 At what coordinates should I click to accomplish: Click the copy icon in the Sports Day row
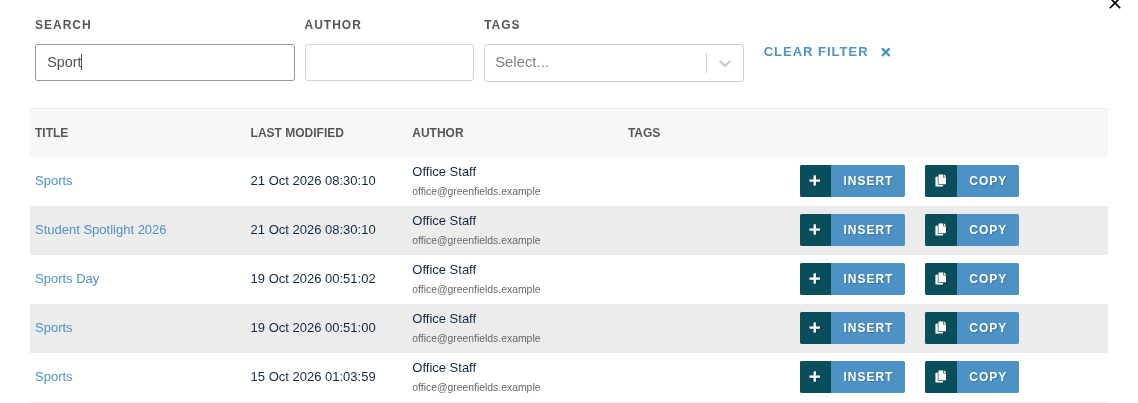[941, 279]
